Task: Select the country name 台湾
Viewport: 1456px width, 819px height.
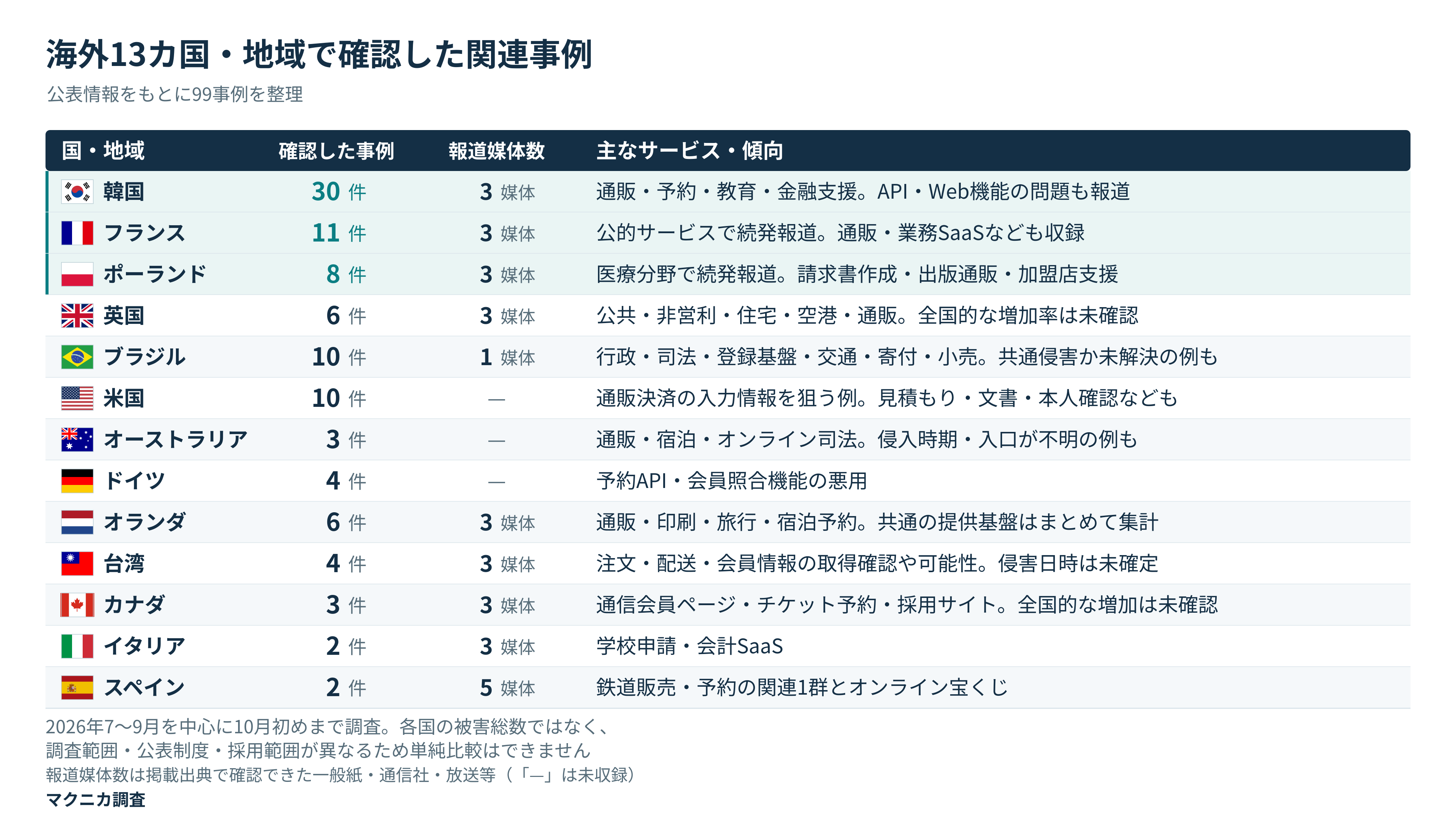Action: 124,563
